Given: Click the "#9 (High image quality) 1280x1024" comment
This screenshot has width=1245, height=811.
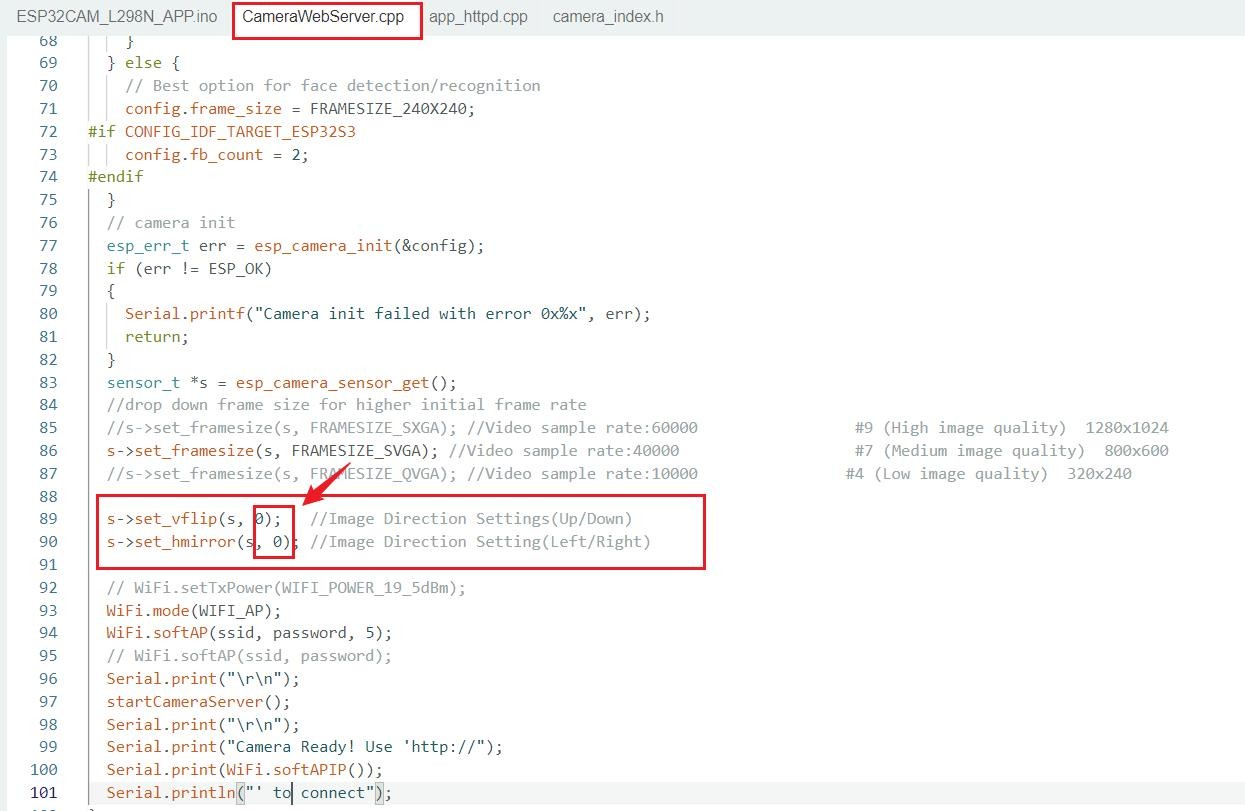Looking at the screenshot, I should coord(1012,428).
